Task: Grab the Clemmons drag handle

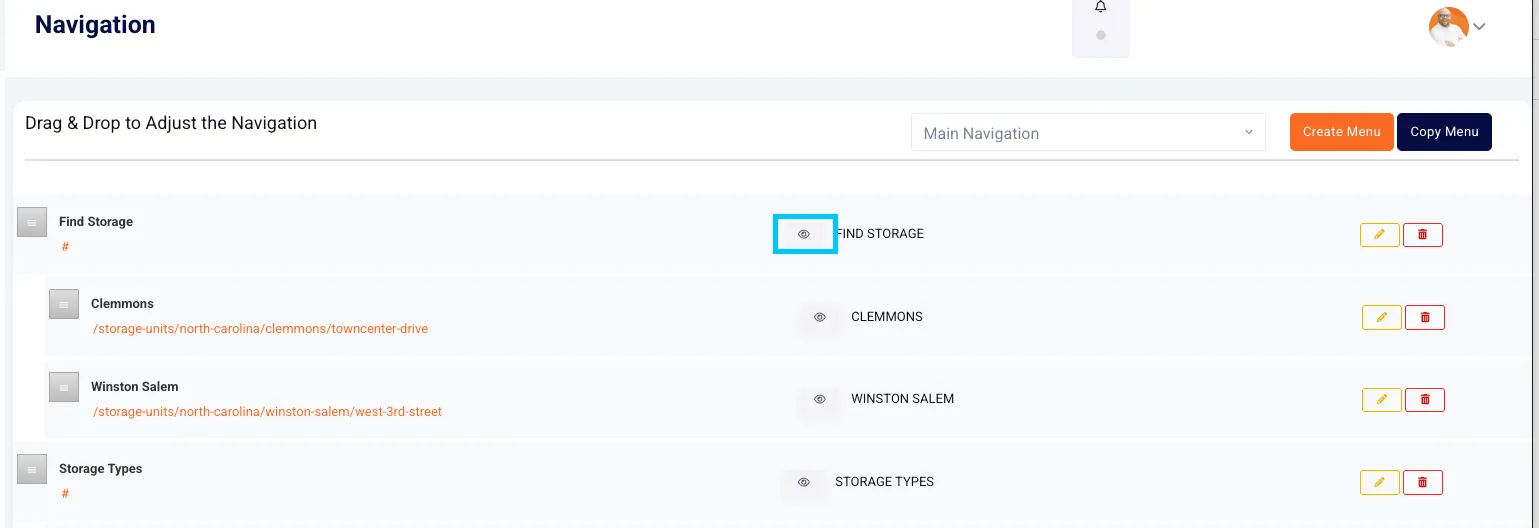Action: click(64, 304)
